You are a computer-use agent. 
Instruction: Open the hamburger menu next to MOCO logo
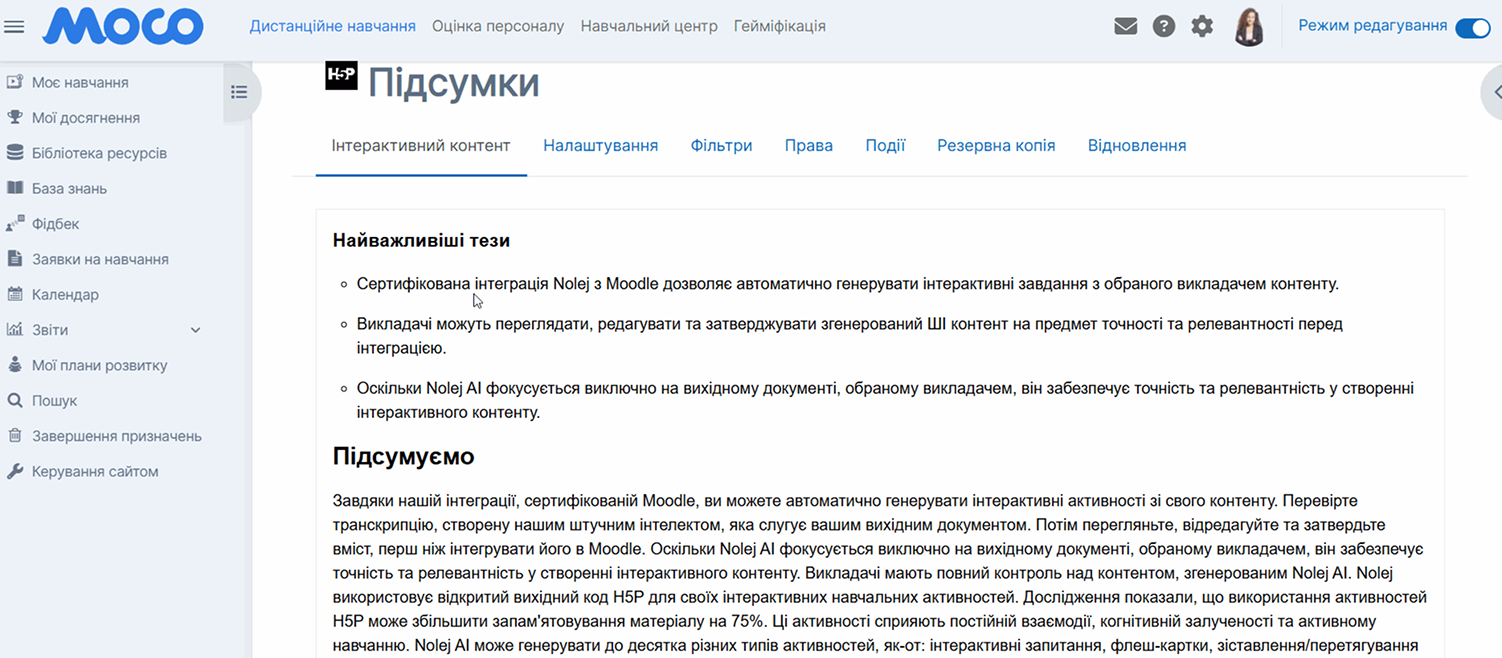point(14,27)
